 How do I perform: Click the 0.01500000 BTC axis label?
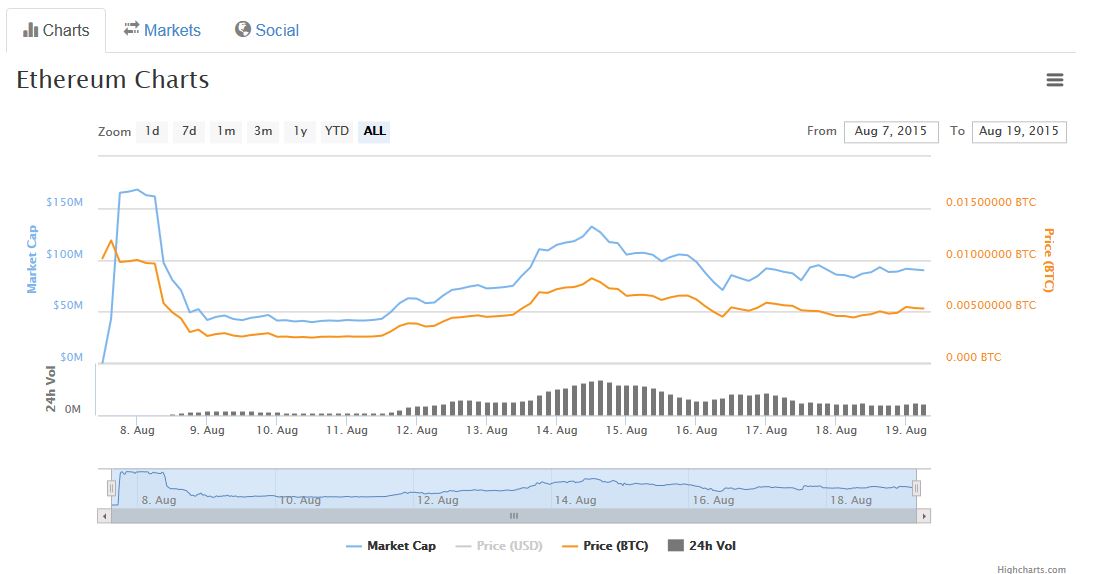[x=991, y=202]
